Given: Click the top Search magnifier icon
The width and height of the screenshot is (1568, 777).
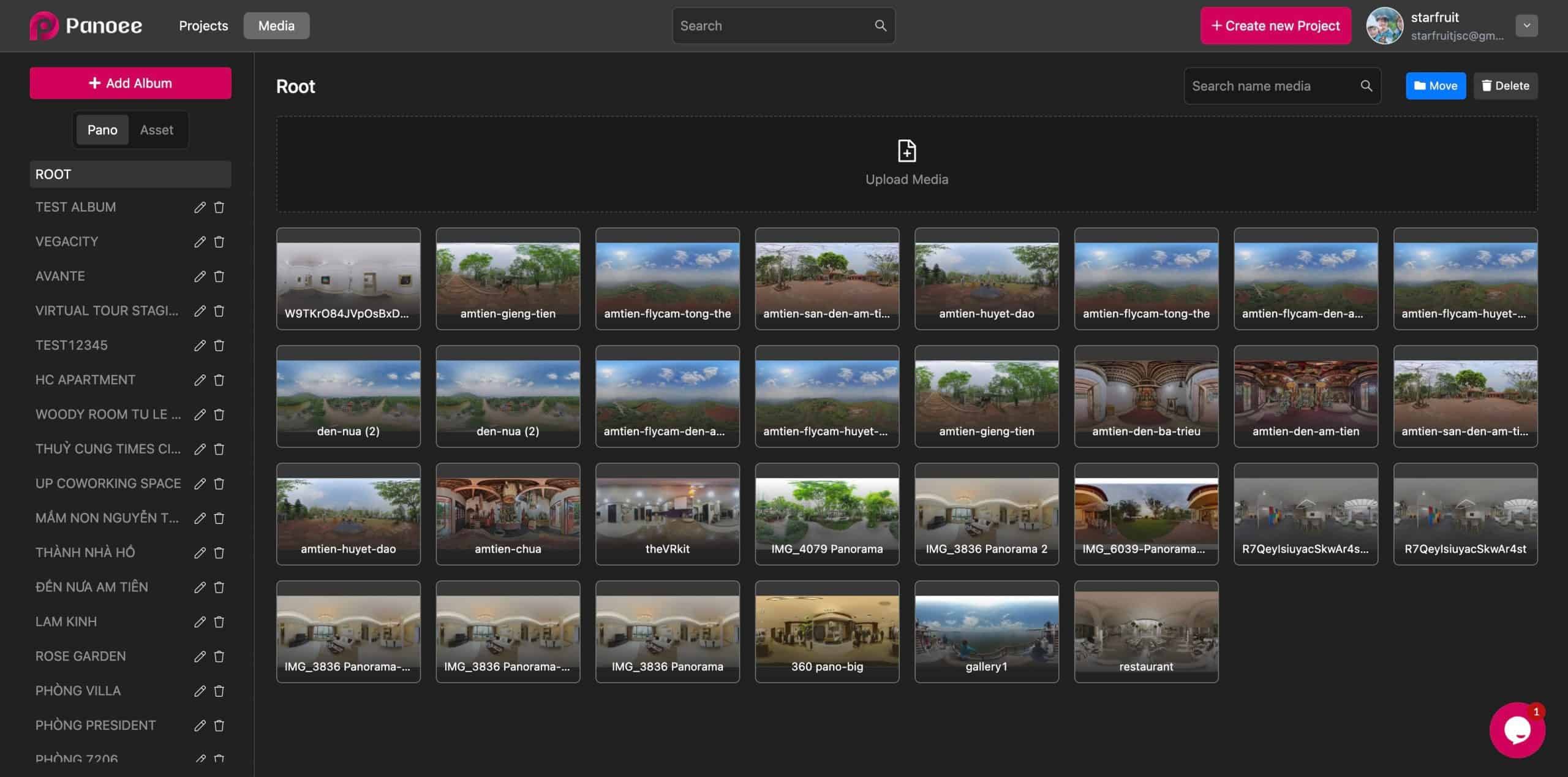Looking at the screenshot, I should (x=880, y=26).
